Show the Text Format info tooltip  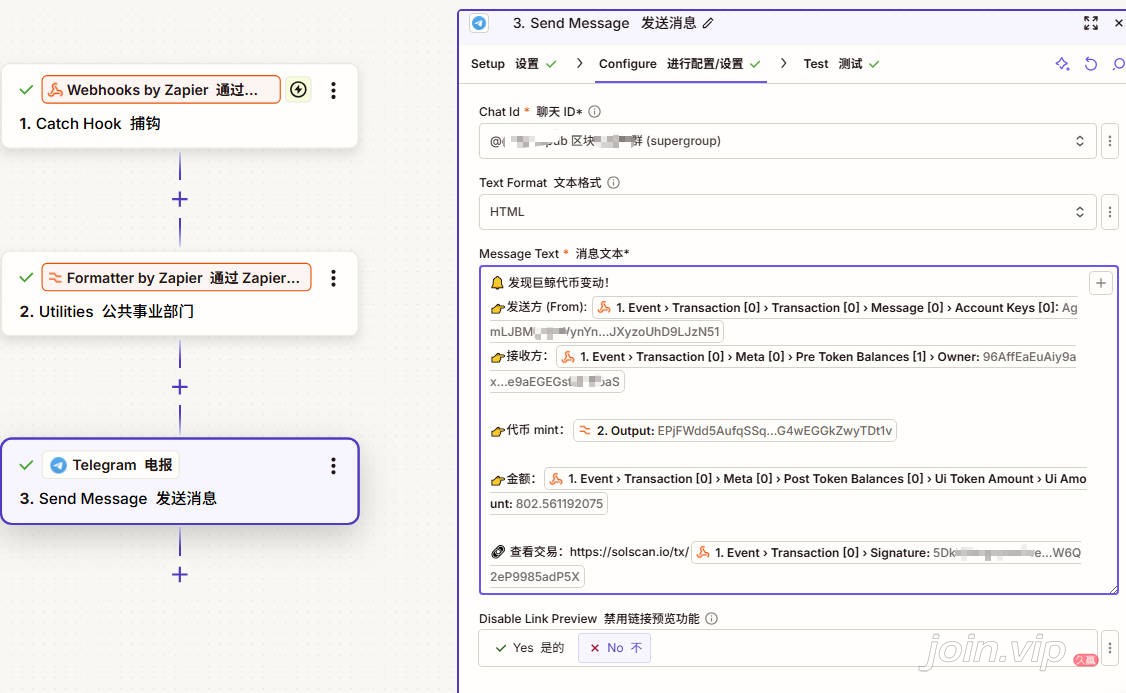pyautogui.click(x=613, y=182)
